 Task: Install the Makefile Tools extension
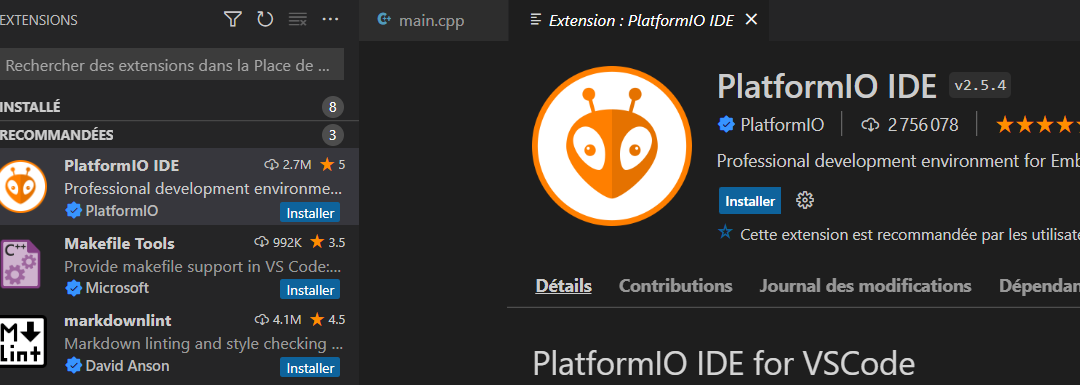click(310, 290)
